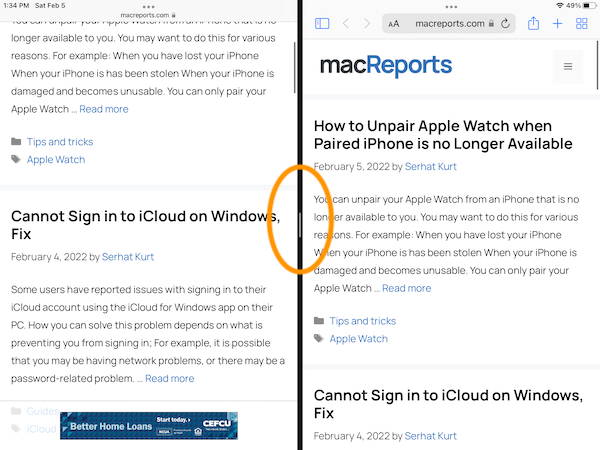The height and width of the screenshot is (450, 600).
Task: Click the CEFCU Better Home Loans ad
Action: pos(149,426)
